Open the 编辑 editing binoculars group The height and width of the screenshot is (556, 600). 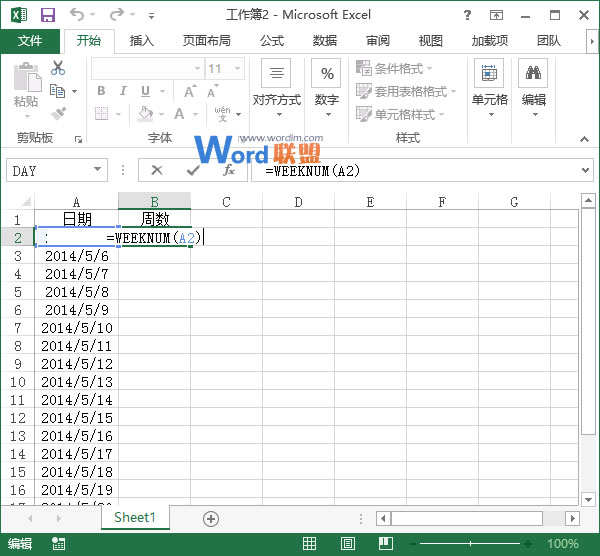(533, 88)
